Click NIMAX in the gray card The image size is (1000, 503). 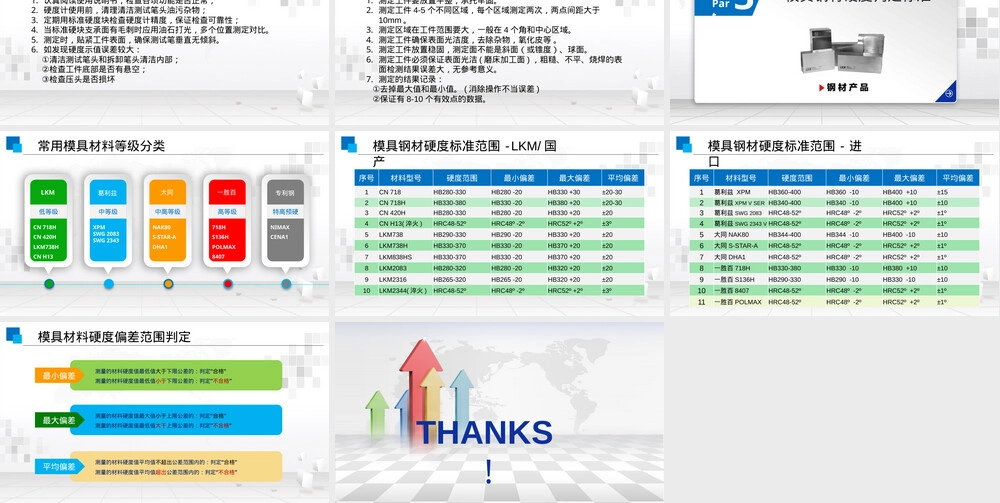pos(279,227)
